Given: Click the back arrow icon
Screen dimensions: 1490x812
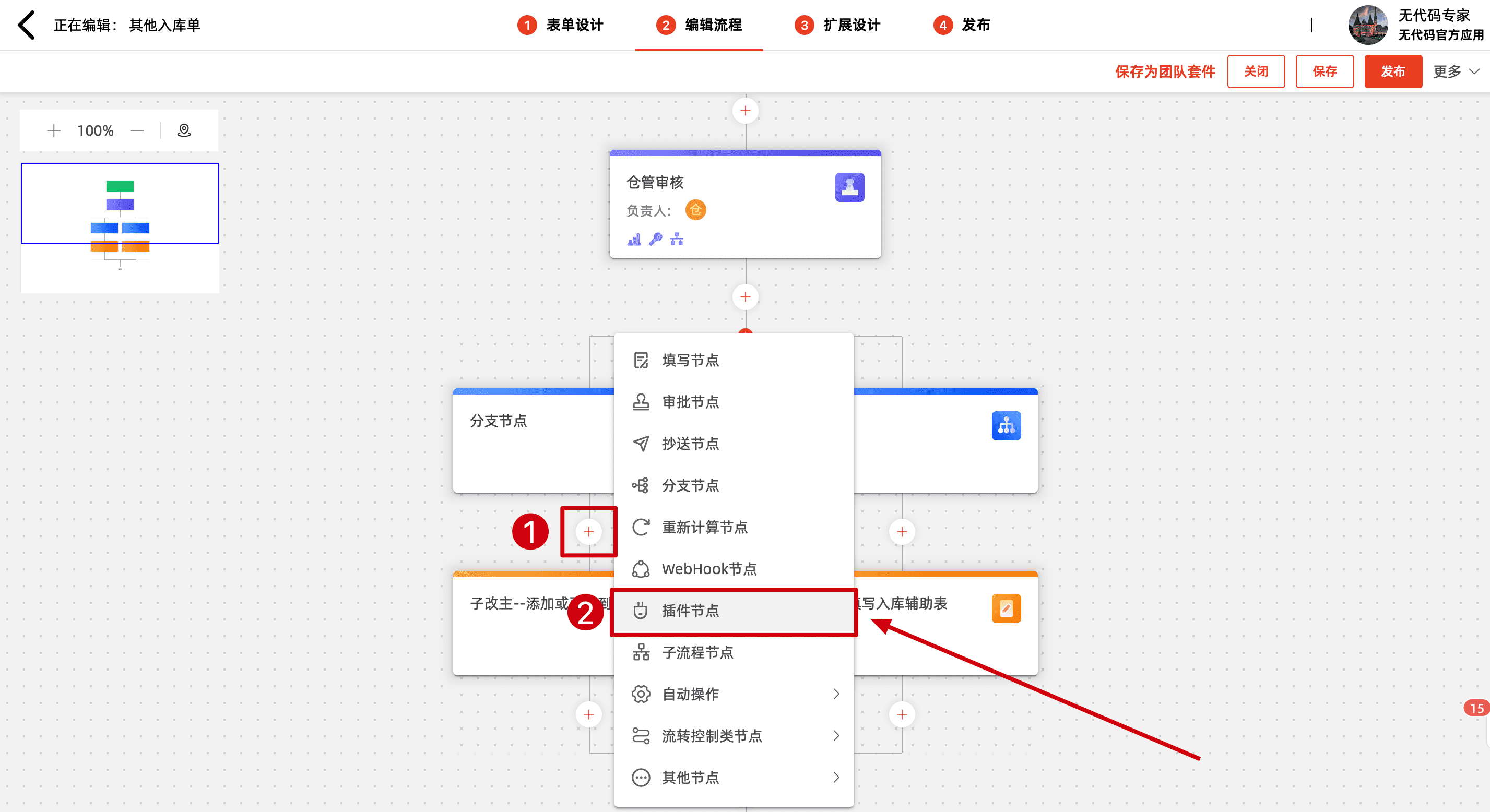Looking at the screenshot, I should pos(27,25).
